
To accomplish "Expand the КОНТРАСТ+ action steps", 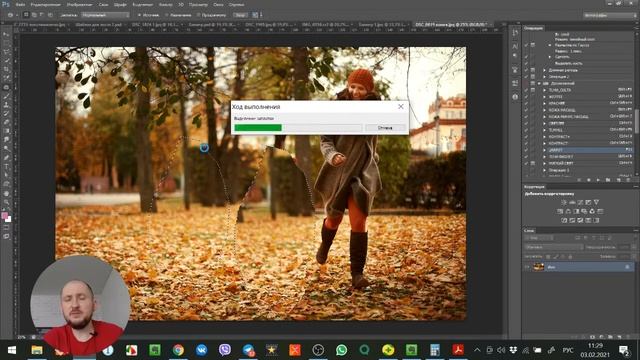I will [544, 137].
